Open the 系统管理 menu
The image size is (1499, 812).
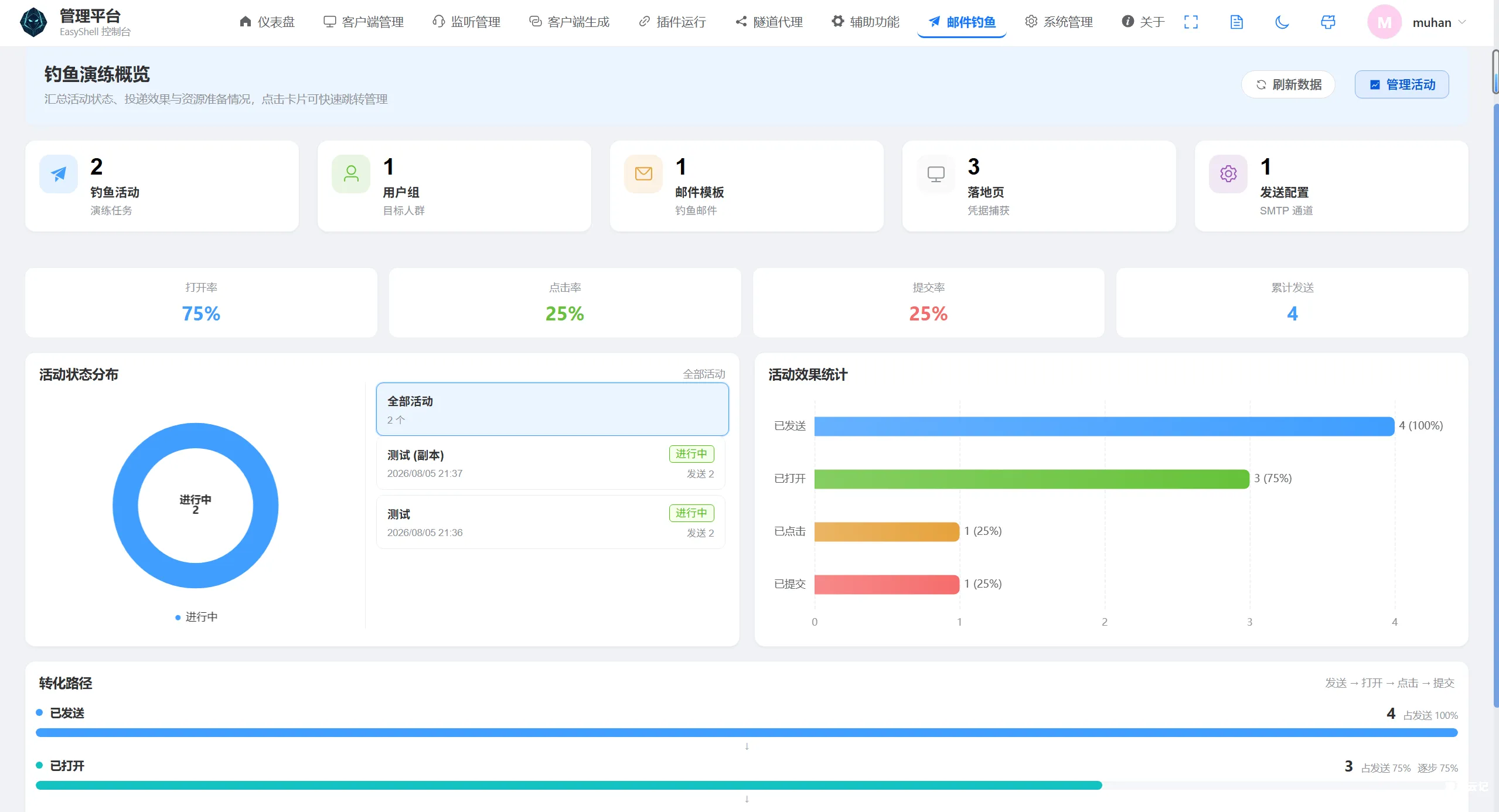pyautogui.click(x=1059, y=22)
